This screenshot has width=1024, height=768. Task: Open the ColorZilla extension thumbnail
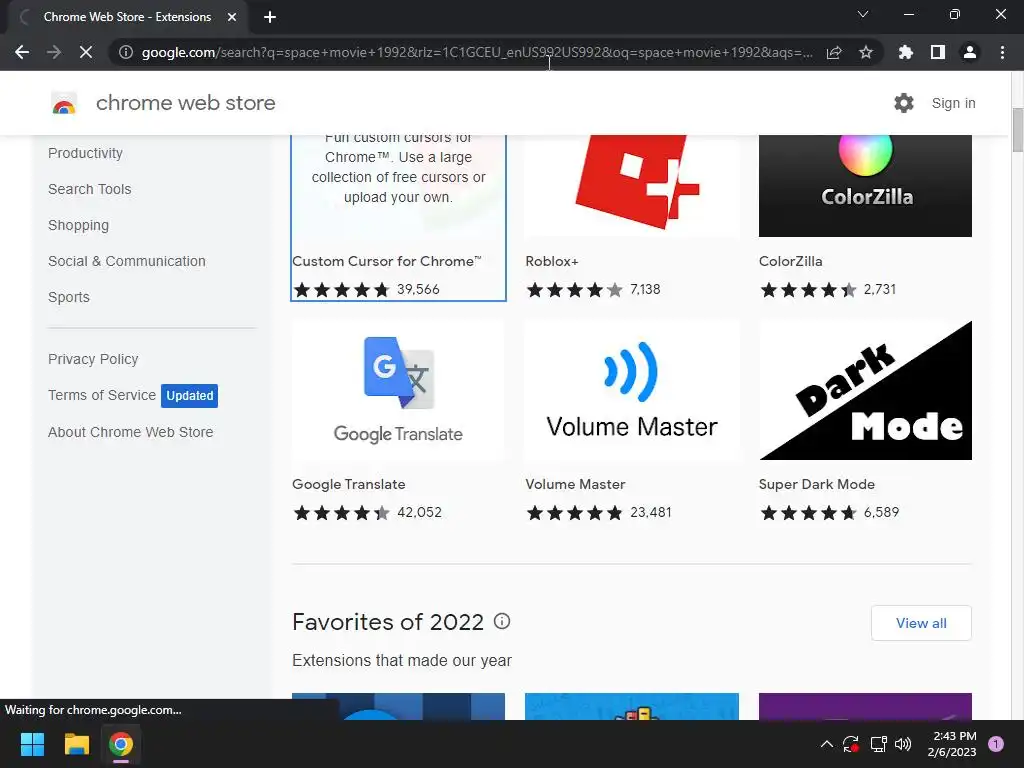pyautogui.click(x=865, y=185)
